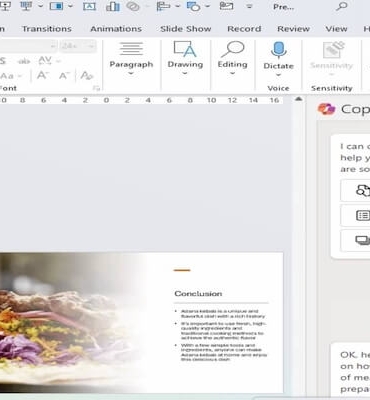Expand the slide layout dropdown arrow
The width and height of the screenshot is (370, 400).
point(70,6)
